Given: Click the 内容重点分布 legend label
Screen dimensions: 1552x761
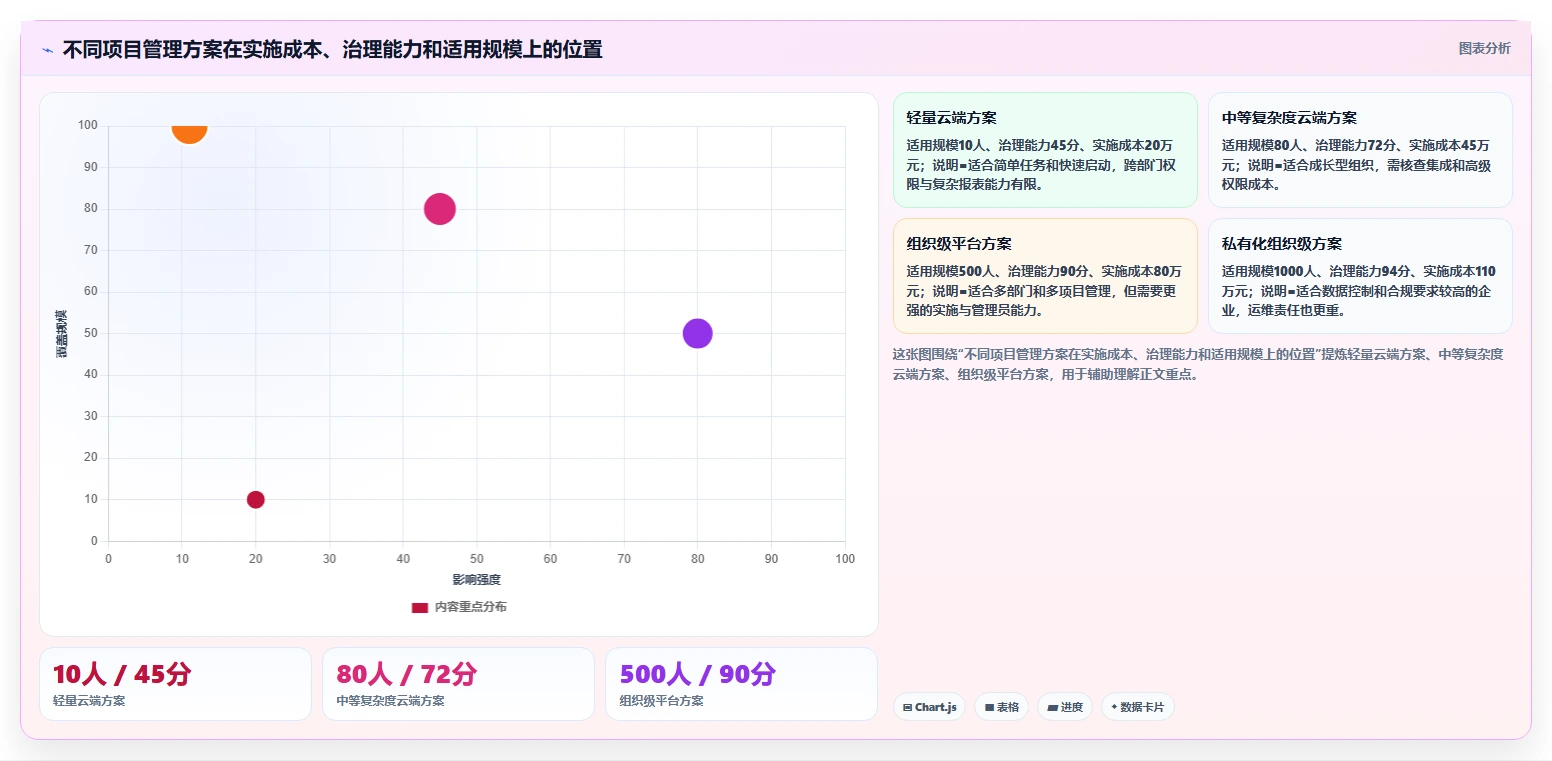Looking at the screenshot, I should 470,607.
